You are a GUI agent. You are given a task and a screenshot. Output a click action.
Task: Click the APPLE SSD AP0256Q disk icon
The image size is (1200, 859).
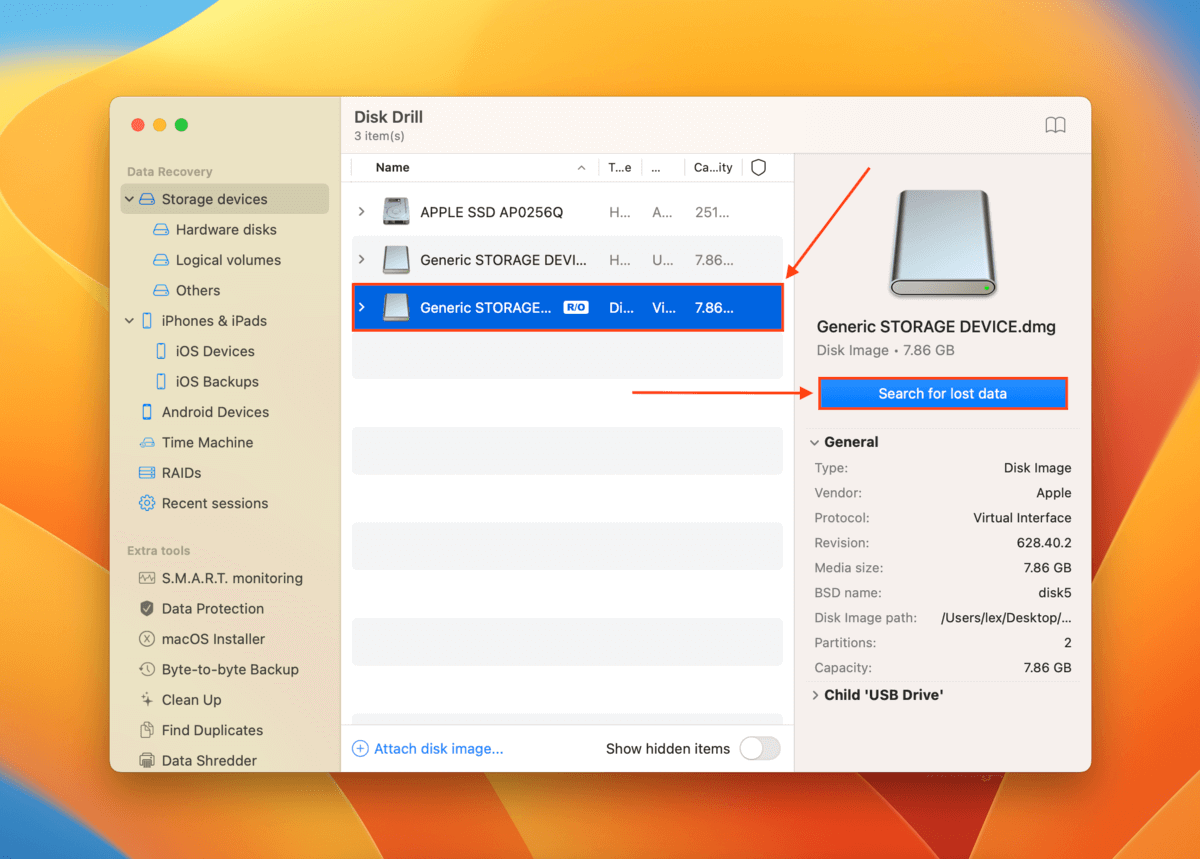(396, 212)
